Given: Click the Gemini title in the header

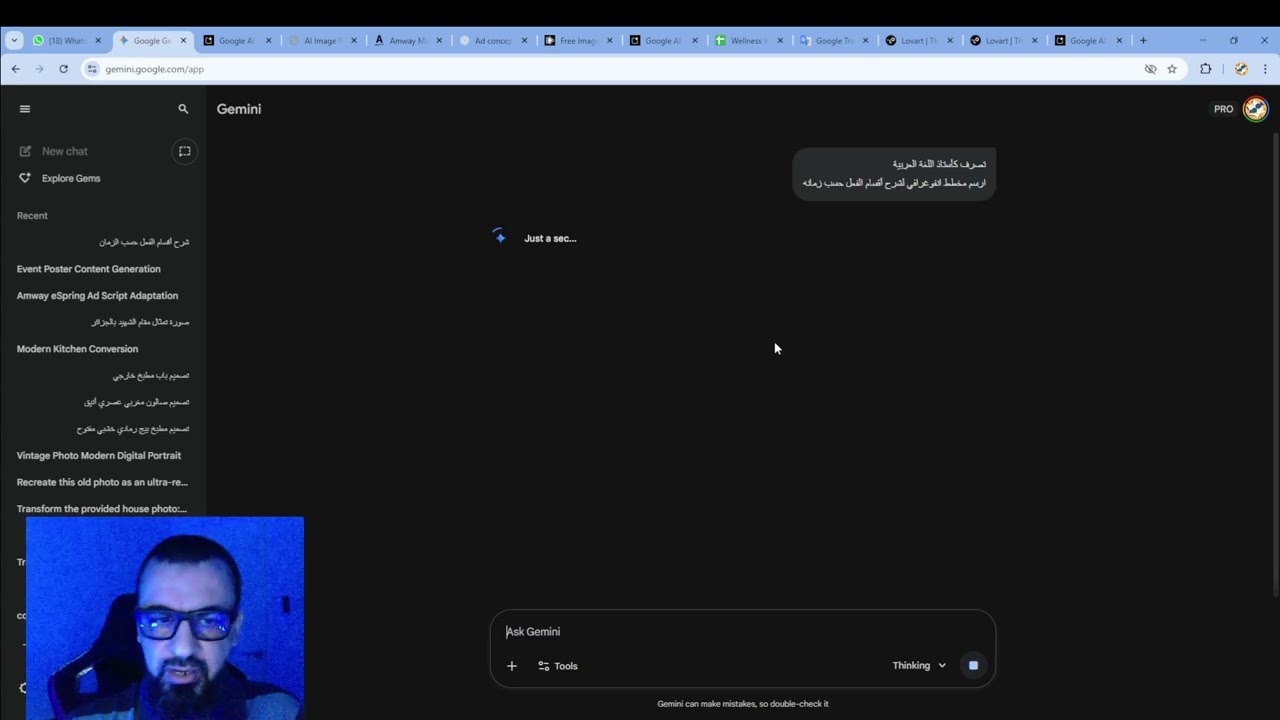Looking at the screenshot, I should (x=239, y=109).
